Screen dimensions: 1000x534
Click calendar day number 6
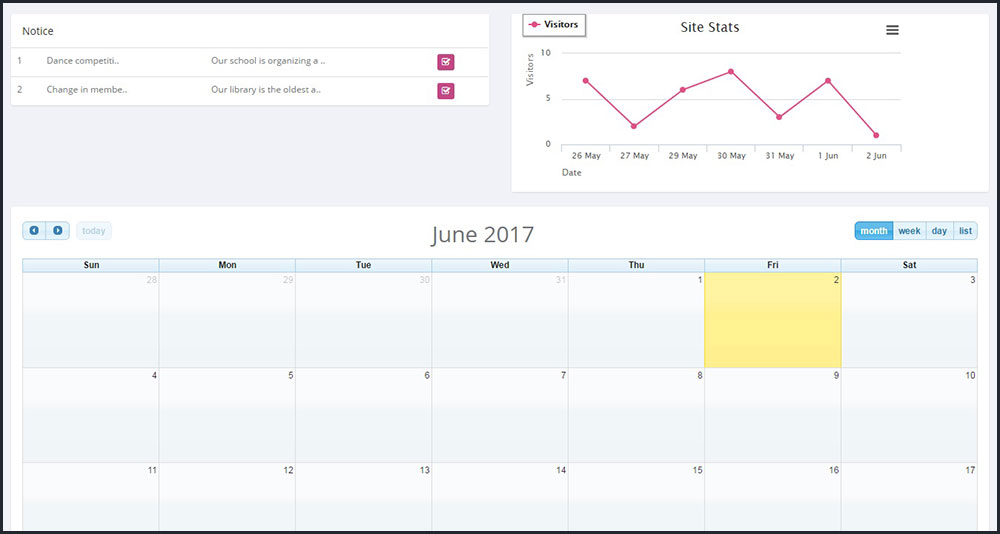click(x=427, y=376)
